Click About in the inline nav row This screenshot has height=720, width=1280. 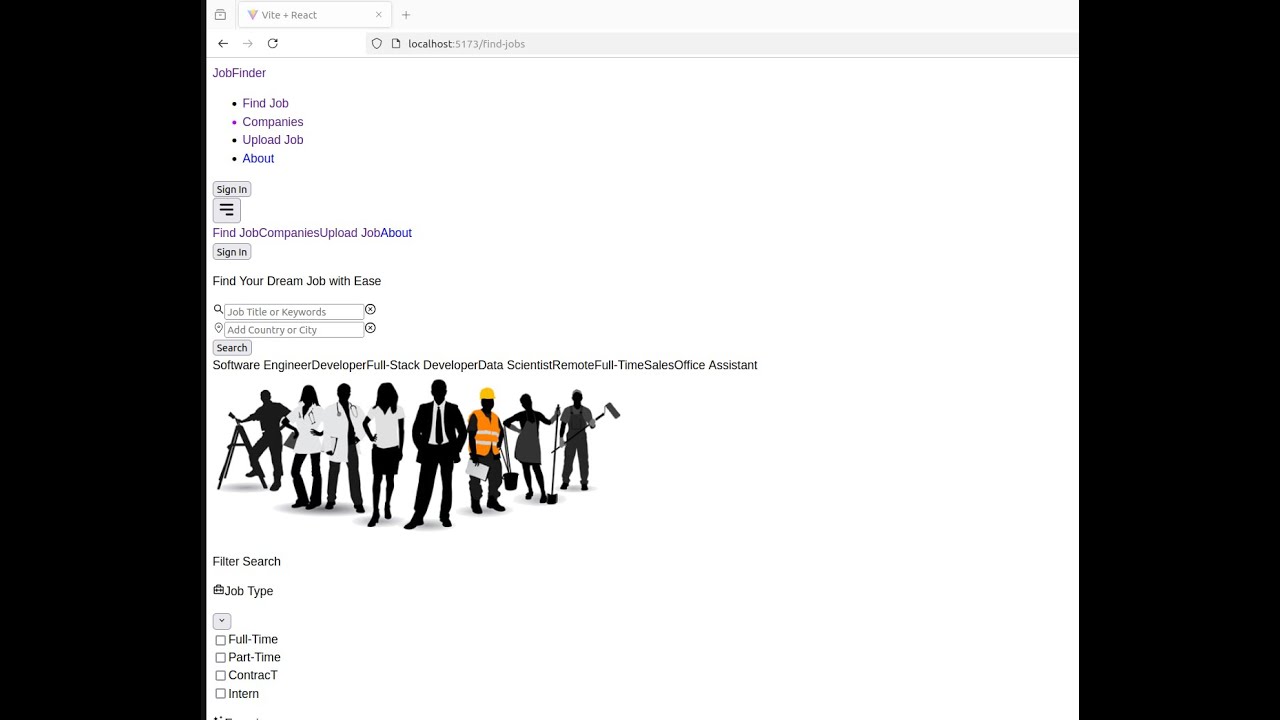[x=396, y=233]
